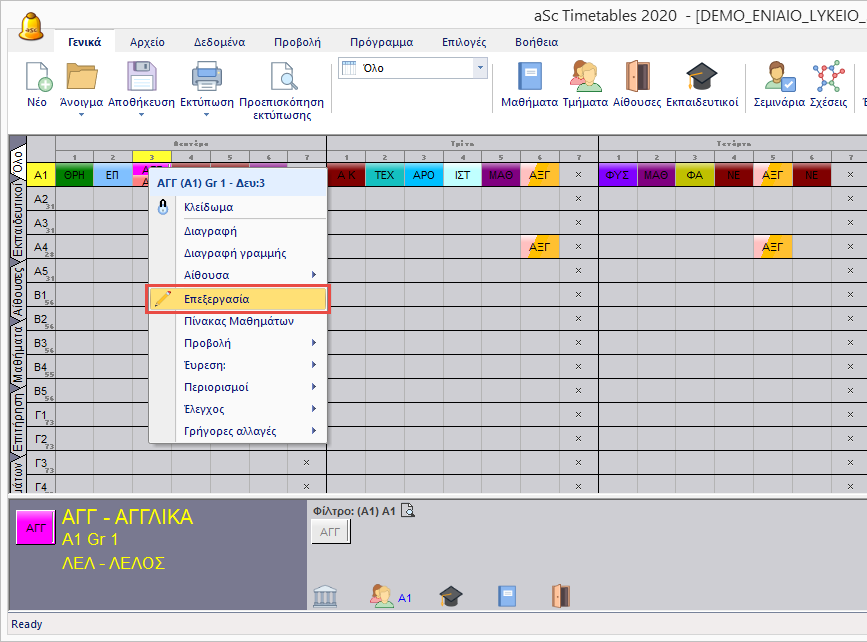Open the Άνοιγμα folder icon

point(83,78)
